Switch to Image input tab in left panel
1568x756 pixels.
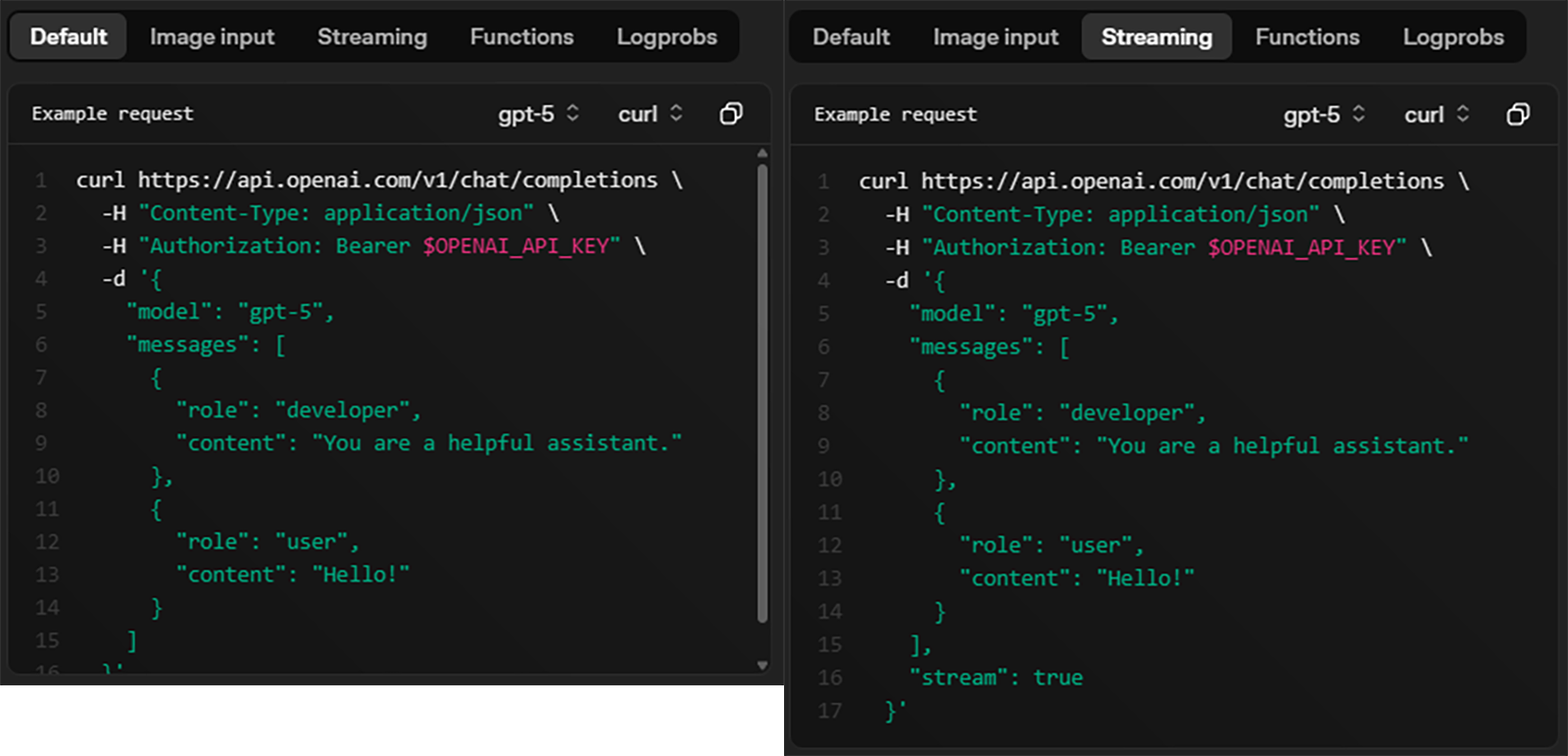(212, 36)
